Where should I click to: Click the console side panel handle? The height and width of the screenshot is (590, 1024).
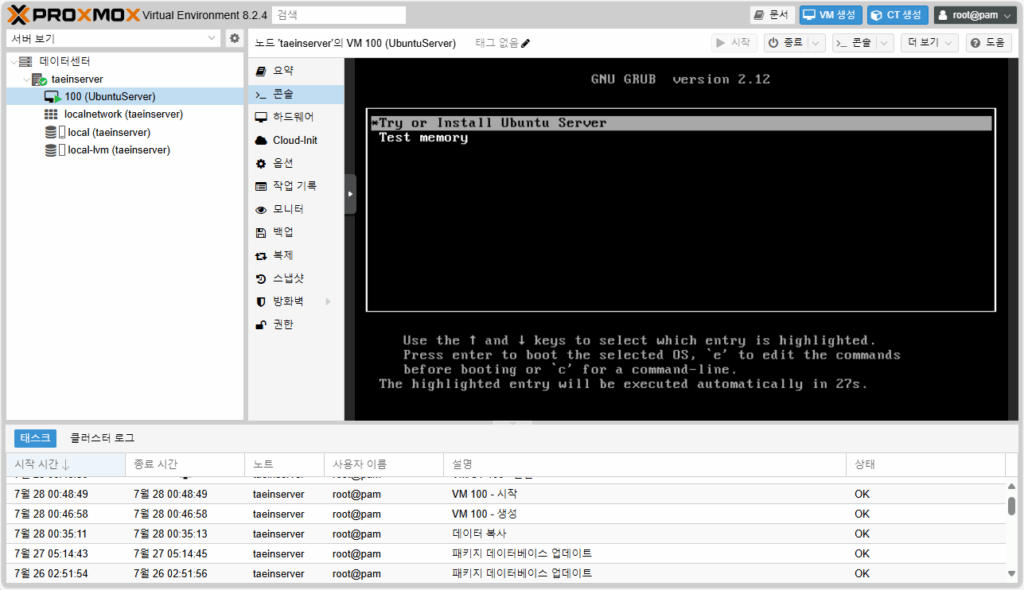(x=350, y=194)
